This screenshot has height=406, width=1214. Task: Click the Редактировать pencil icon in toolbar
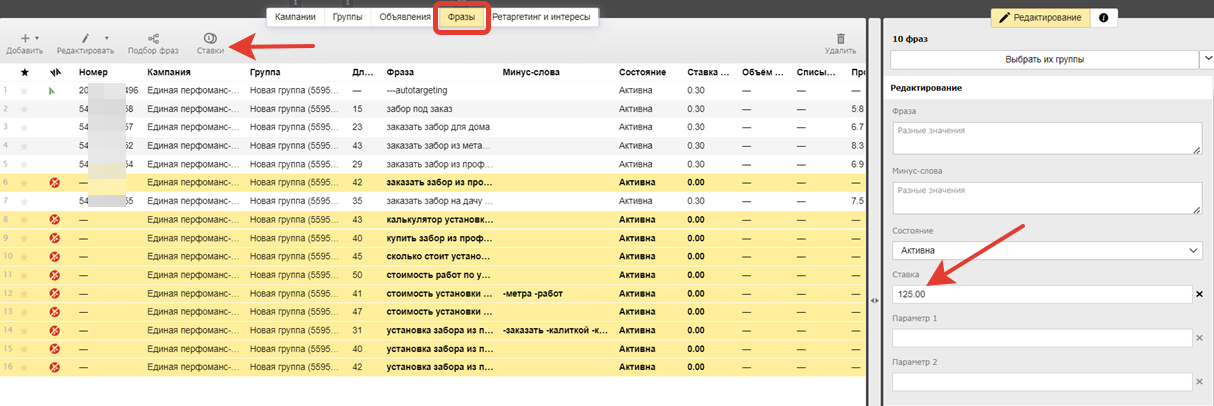click(84, 37)
